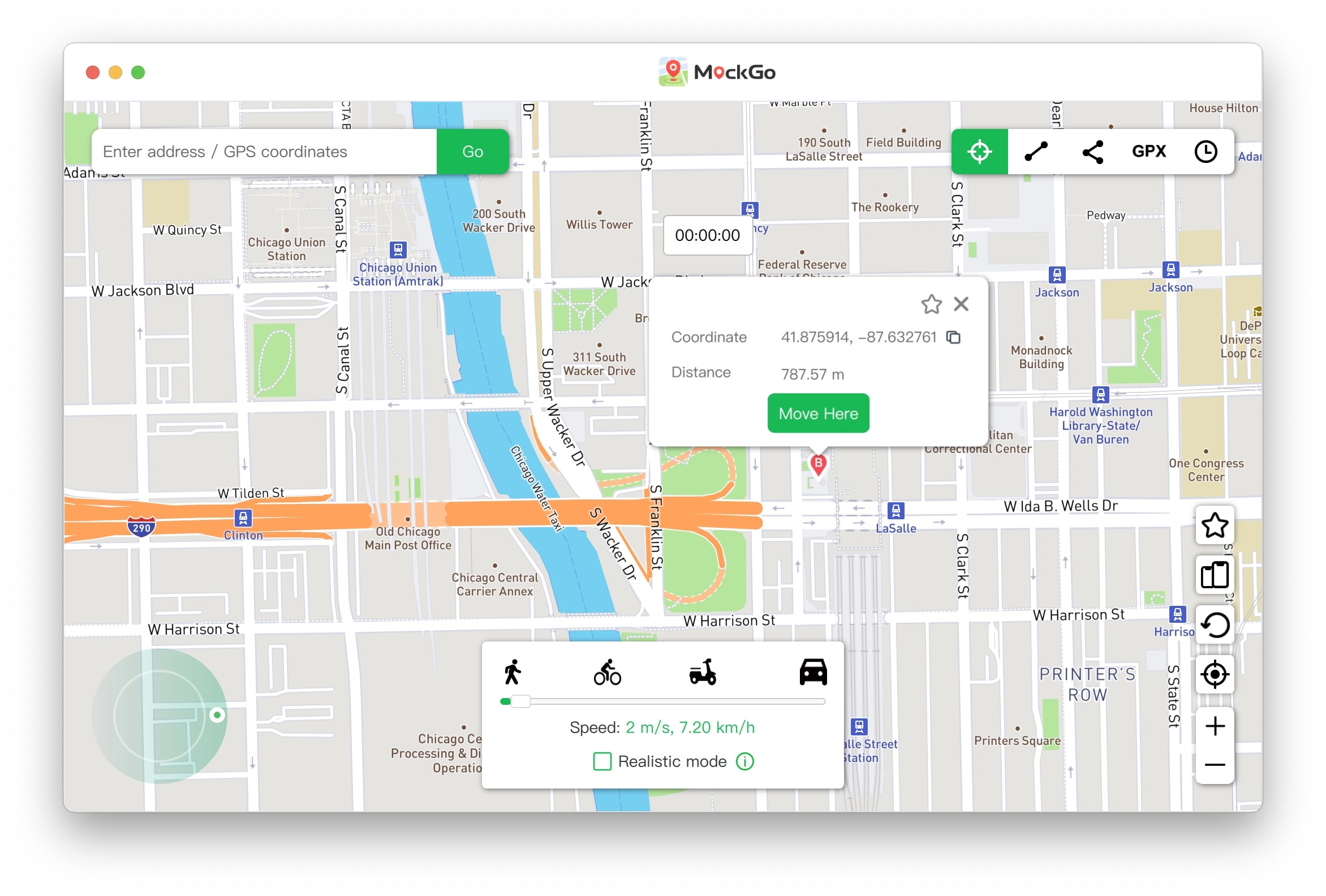Select the one-stop route mode icon

click(x=1036, y=151)
